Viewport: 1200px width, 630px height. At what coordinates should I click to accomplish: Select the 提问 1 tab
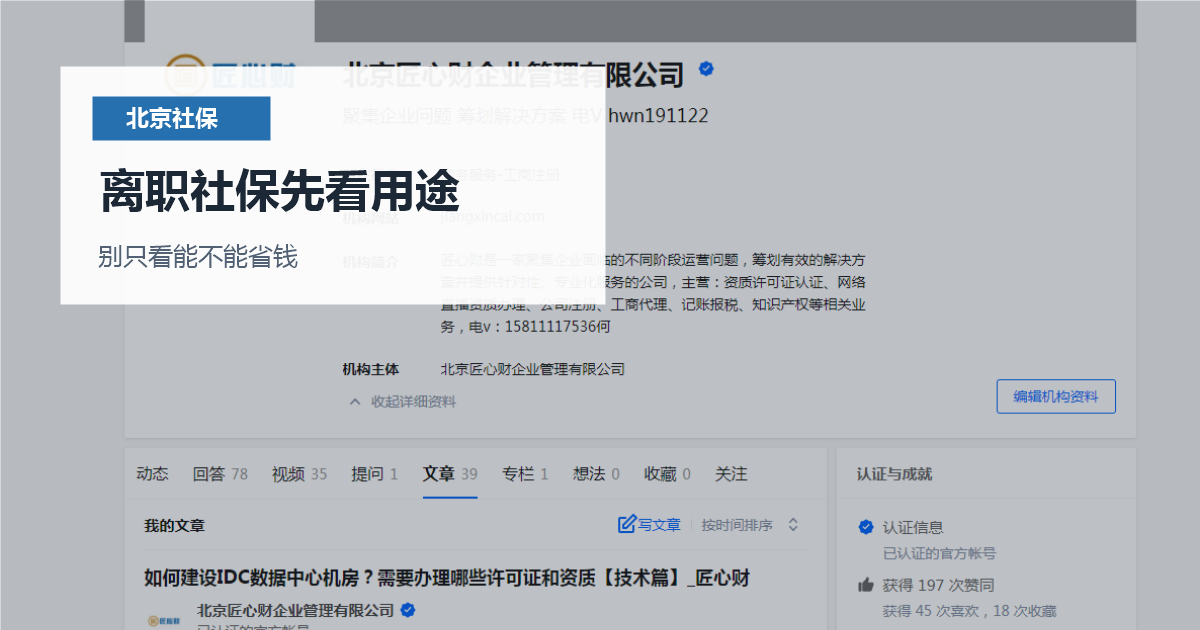click(x=374, y=474)
